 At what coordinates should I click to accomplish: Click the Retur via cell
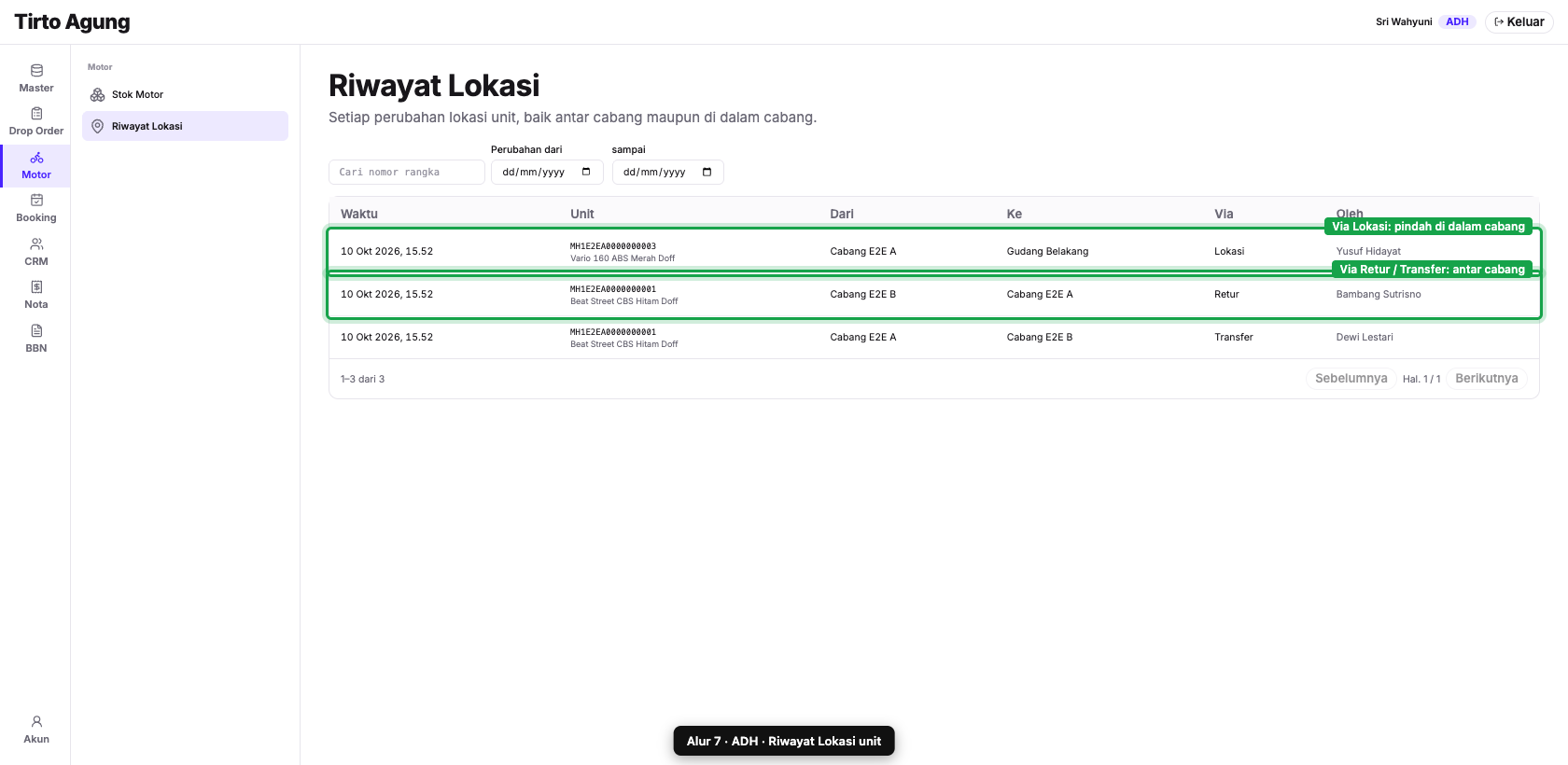pos(1226,294)
